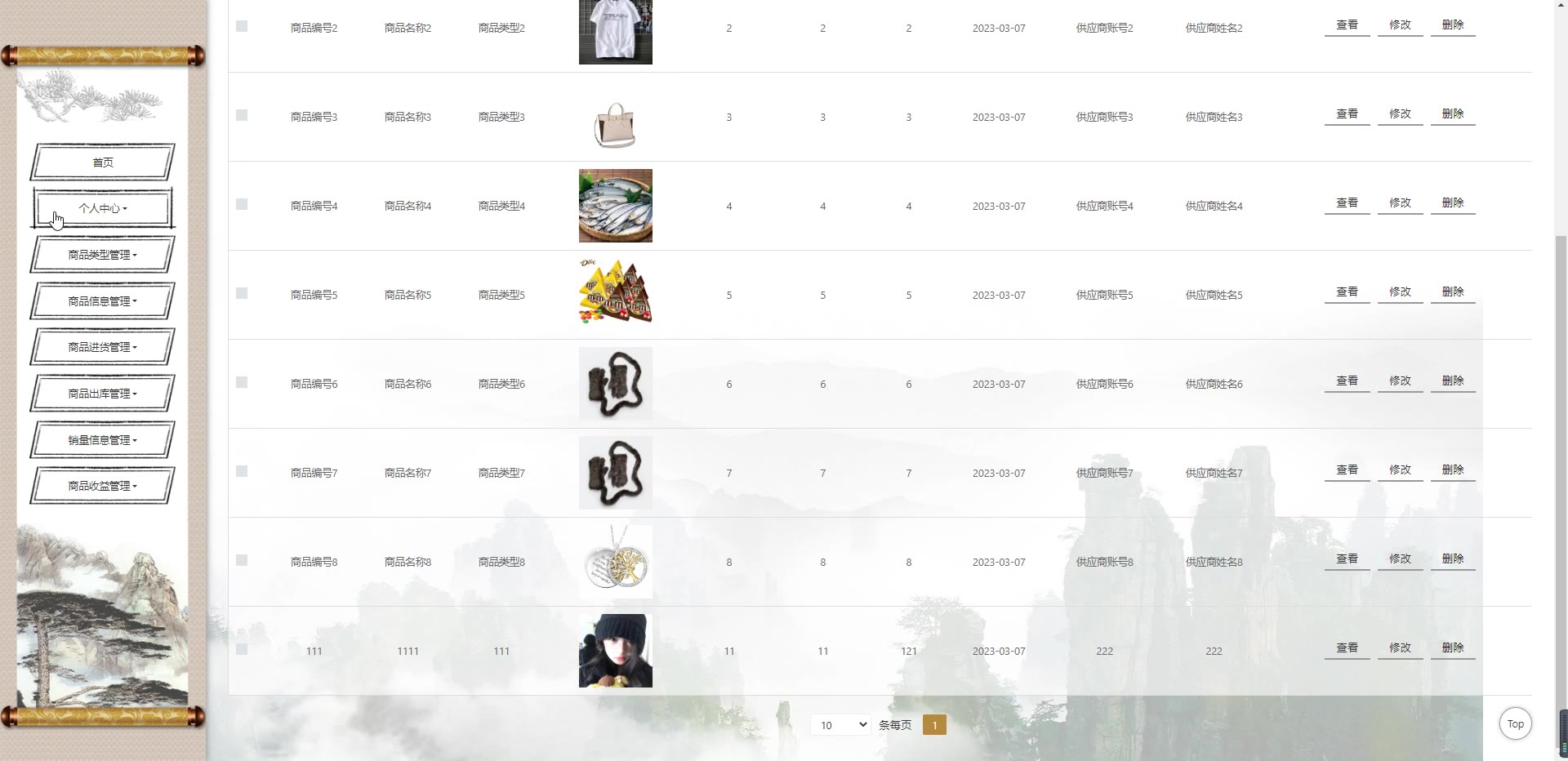Click 删除 for 商品编号8 row
1568x761 pixels.
point(1453,559)
